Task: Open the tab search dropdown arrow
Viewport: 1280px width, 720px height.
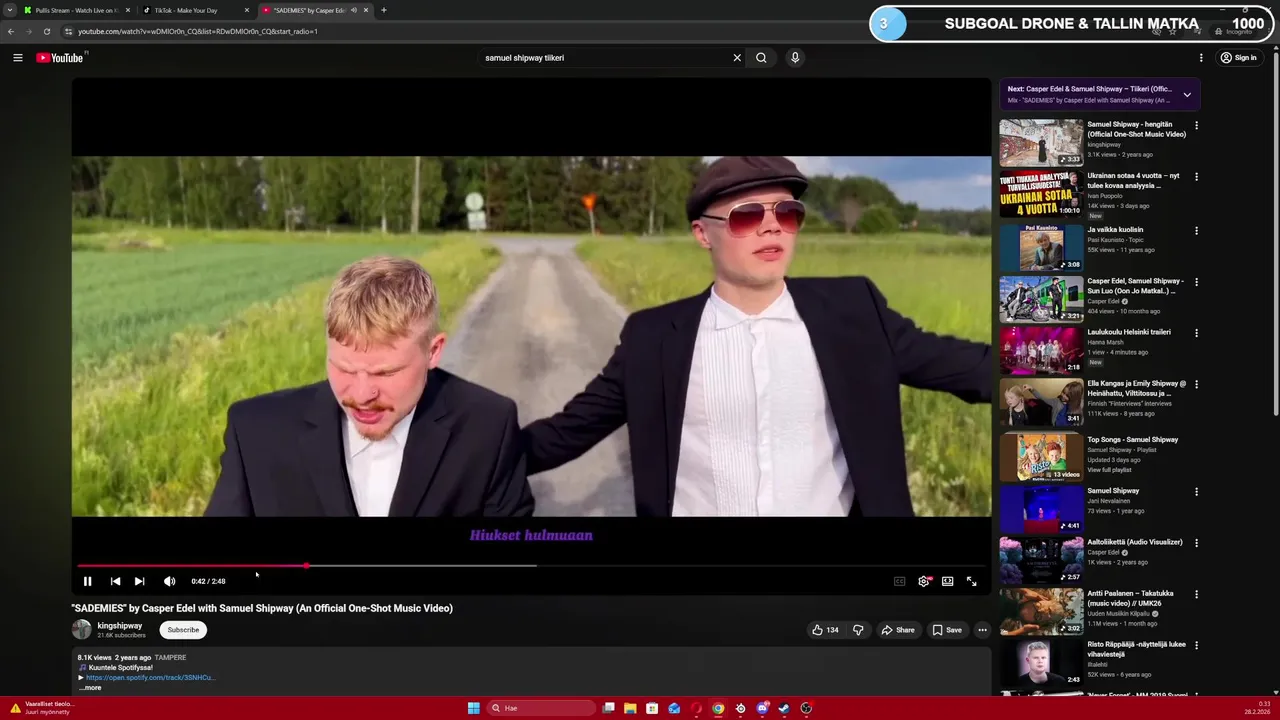Action: click(x=10, y=10)
